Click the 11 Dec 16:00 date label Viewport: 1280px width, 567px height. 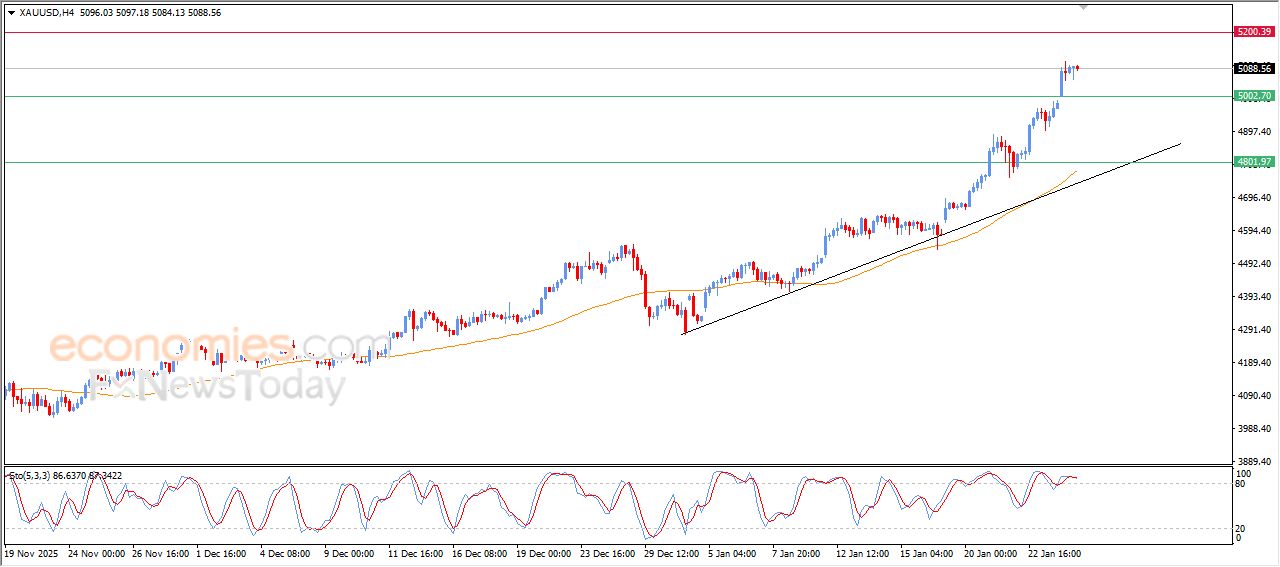click(414, 552)
